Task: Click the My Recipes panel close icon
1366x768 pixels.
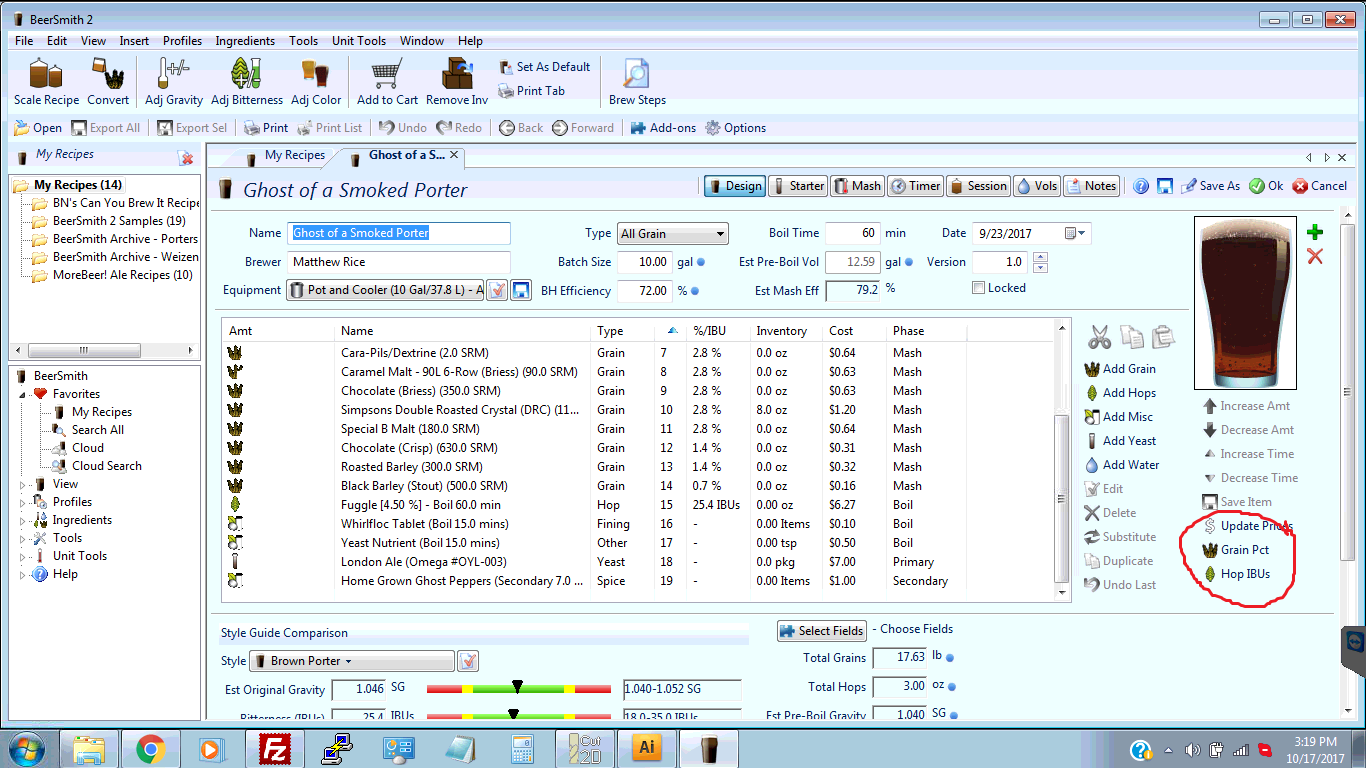Action: tap(186, 158)
